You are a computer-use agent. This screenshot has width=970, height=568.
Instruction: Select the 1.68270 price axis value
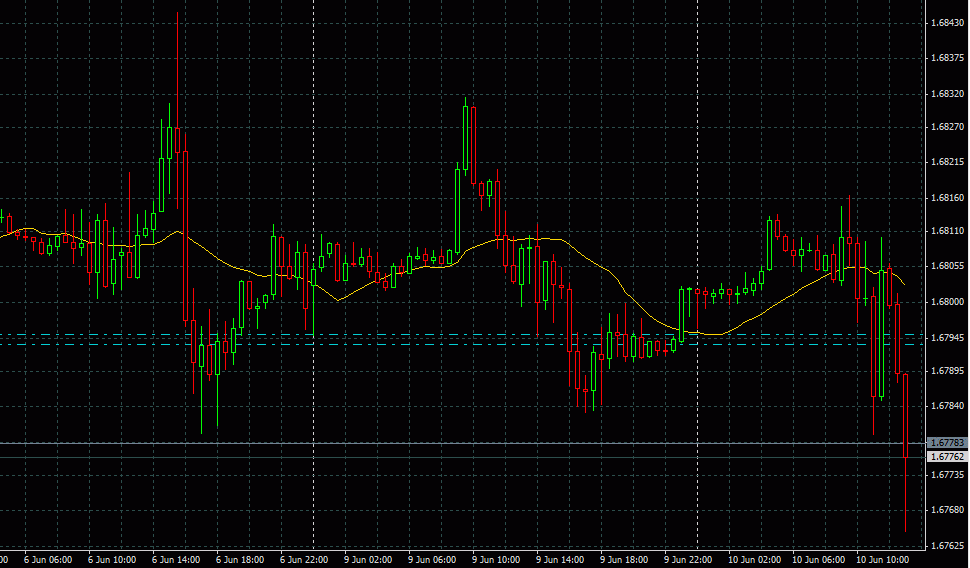pos(948,127)
